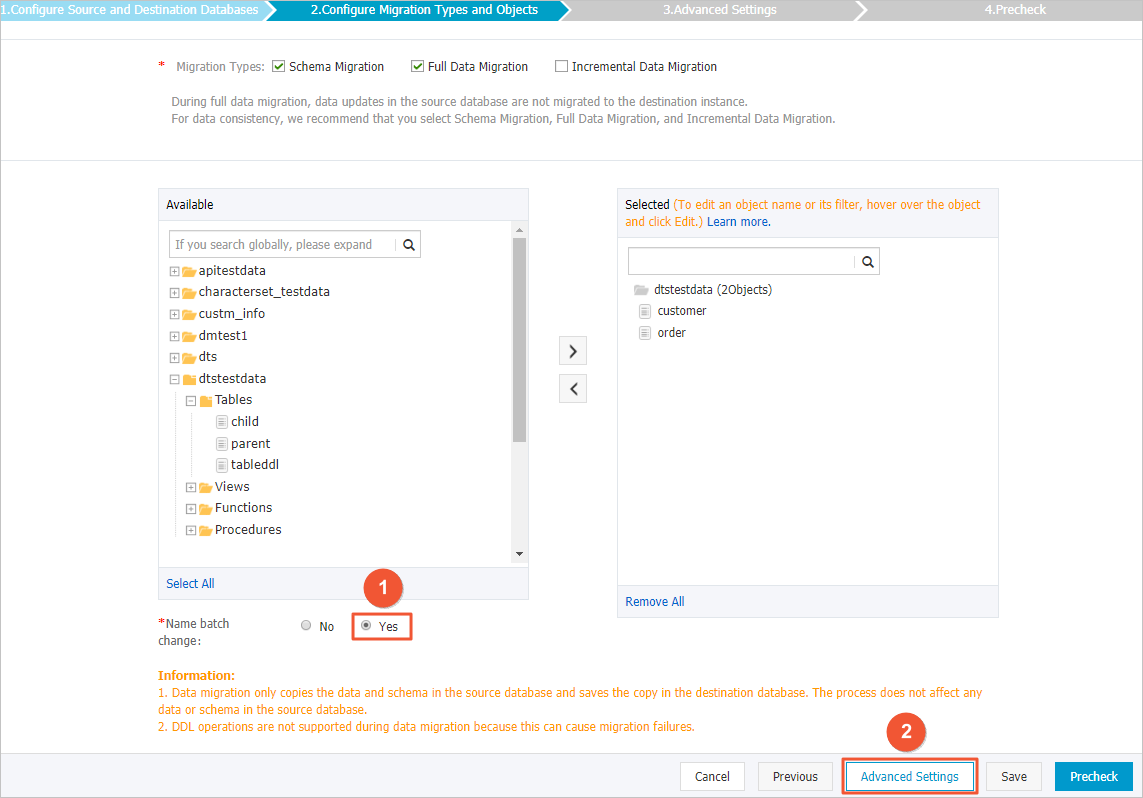1143x798 pixels.
Task: Expand the Views node
Action: pos(190,486)
